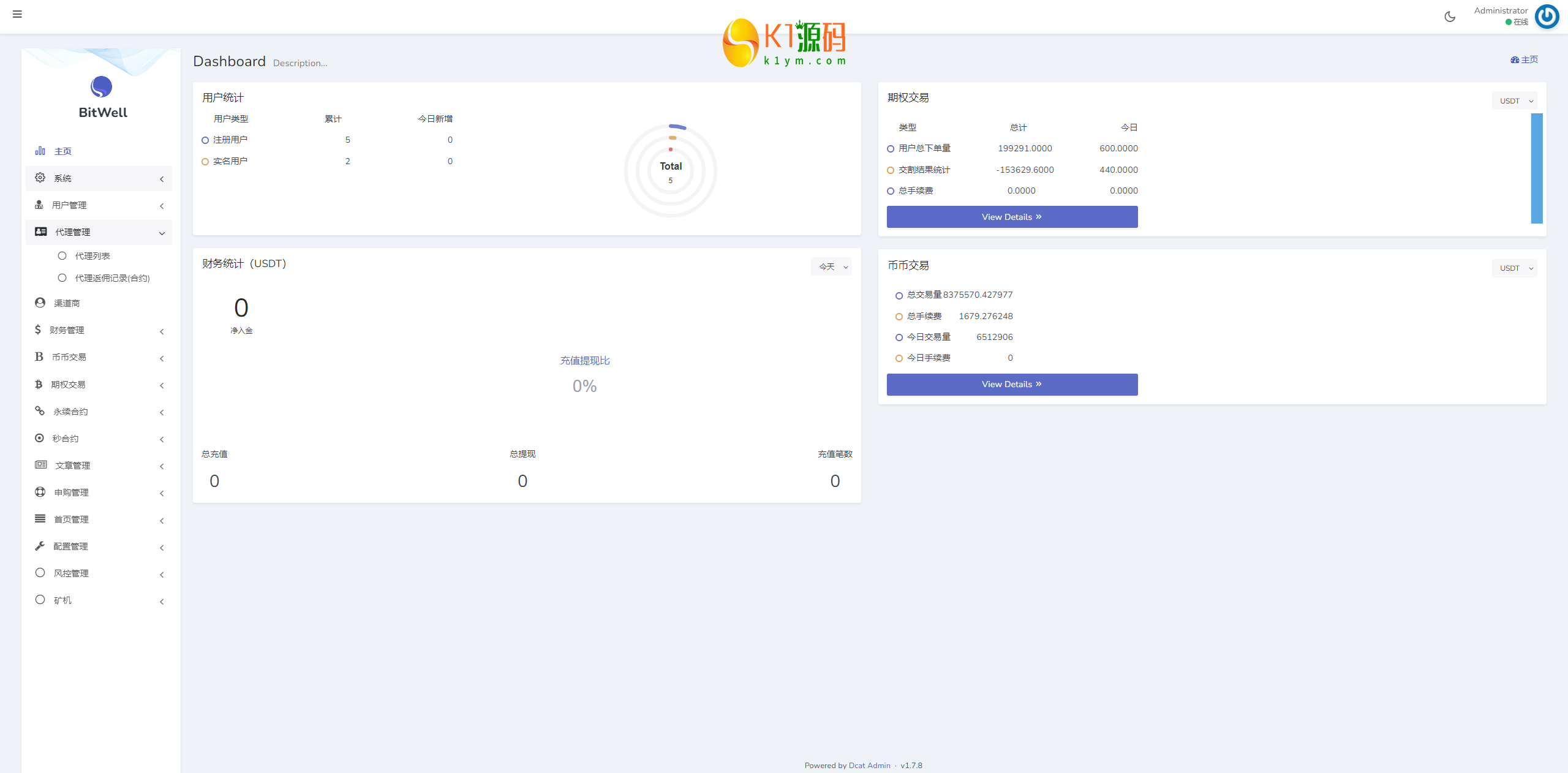Select 代理返佣记录(合约) submenu item
Screen dimensions: 1568x773
point(112,278)
